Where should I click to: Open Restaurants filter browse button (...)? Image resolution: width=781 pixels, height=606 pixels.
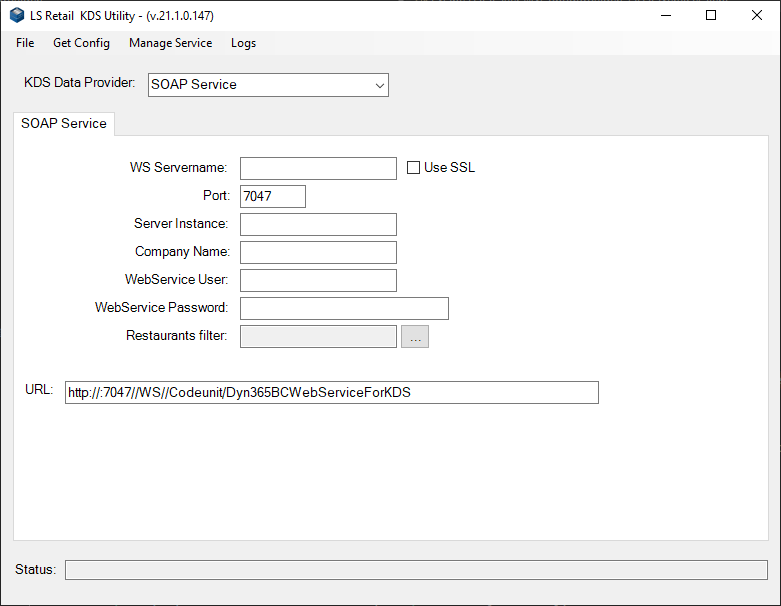[x=415, y=336]
